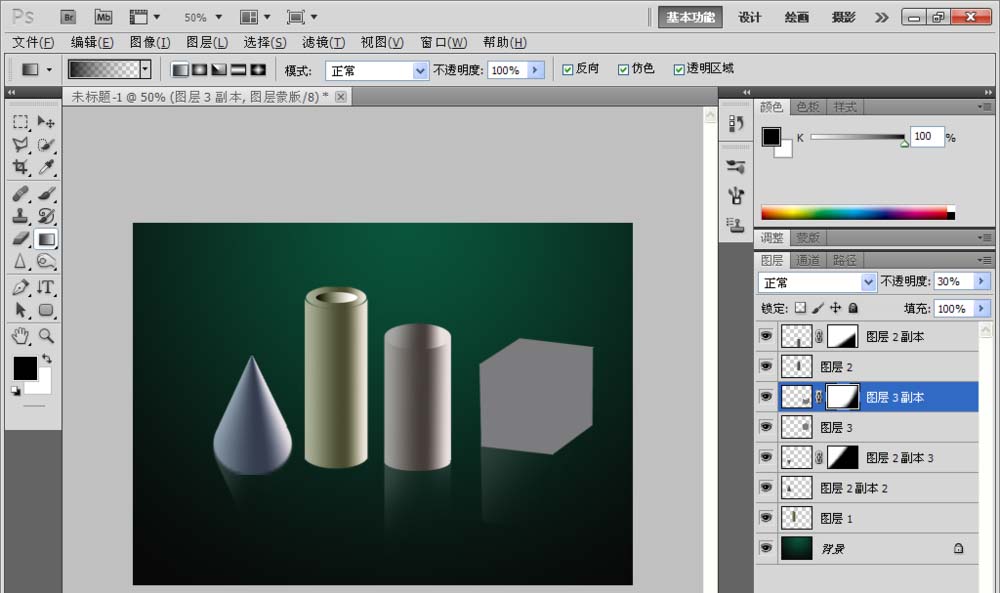This screenshot has width=1000, height=593.
Task: Select the Rectangular Marquee tool
Action: pyautogui.click(x=20, y=122)
